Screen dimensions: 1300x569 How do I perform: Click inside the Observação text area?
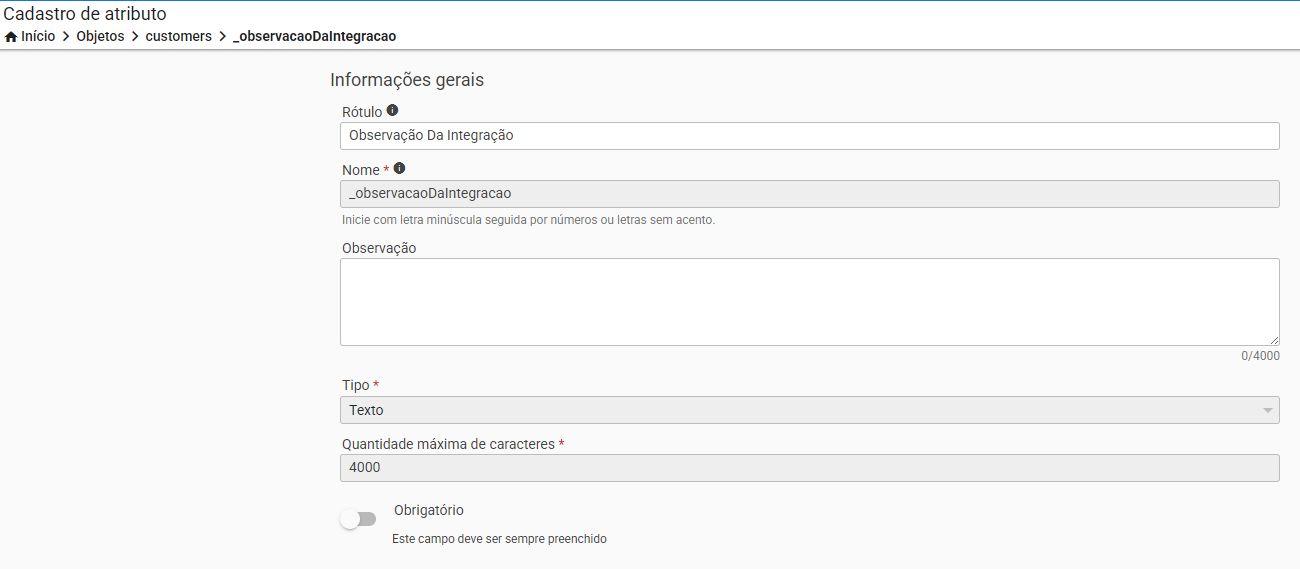(x=809, y=302)
